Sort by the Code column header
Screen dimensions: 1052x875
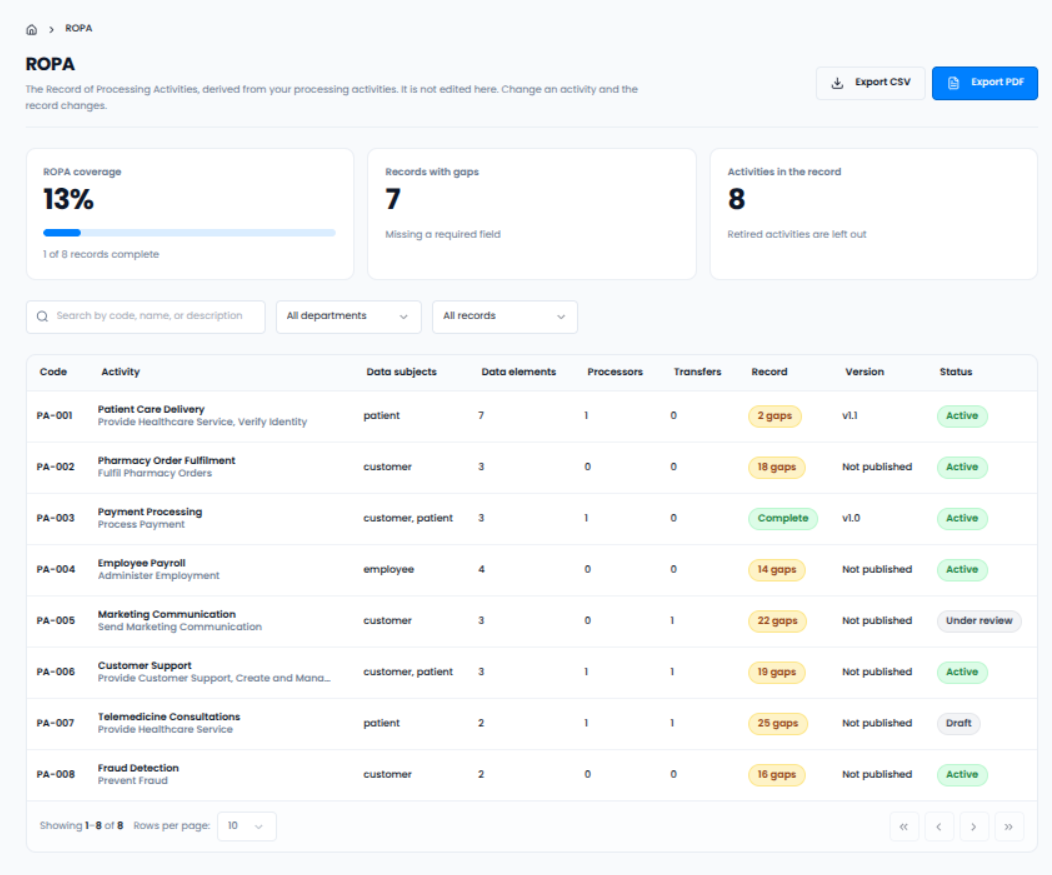click(53, 372)
